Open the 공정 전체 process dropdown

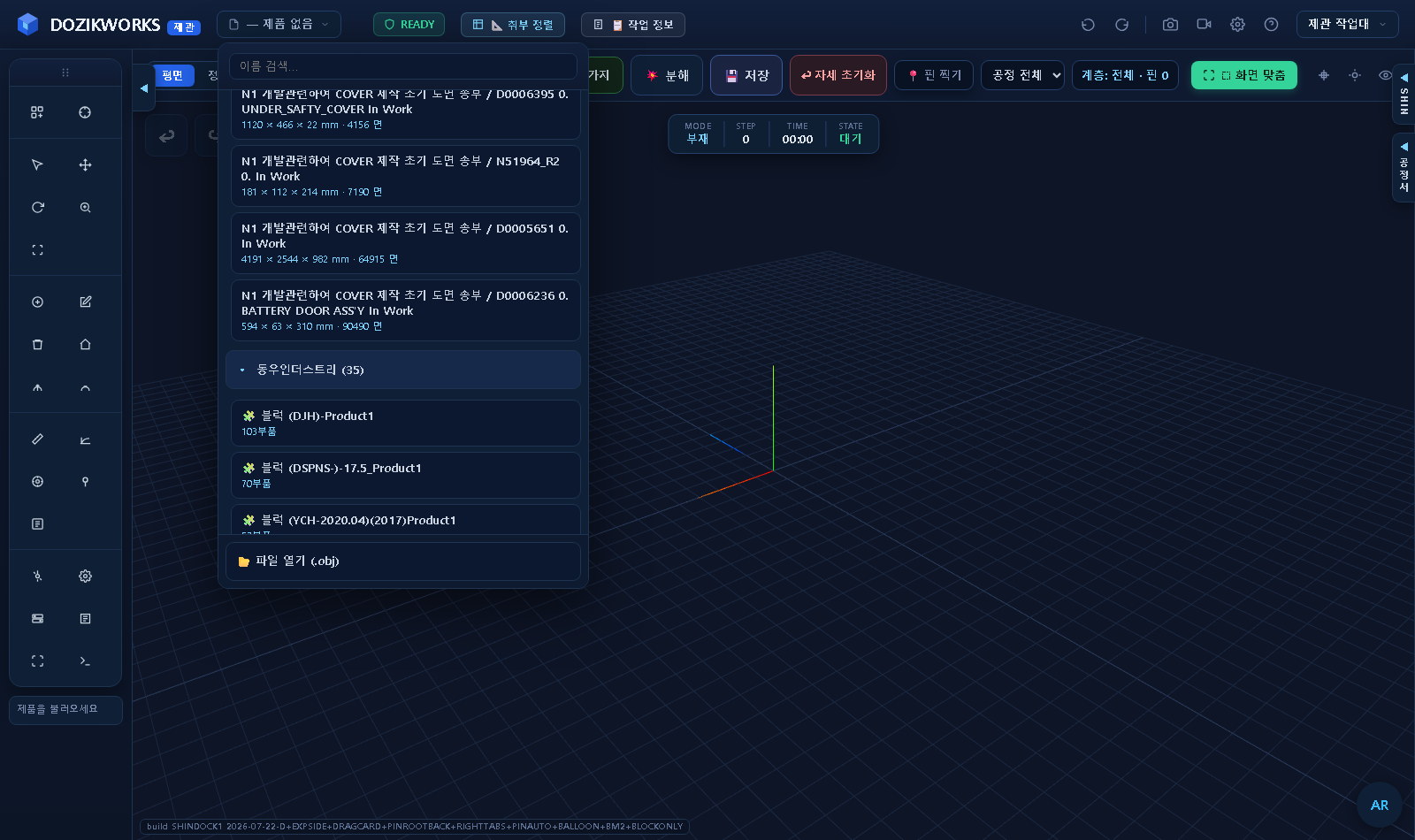tap(1022, 75)
